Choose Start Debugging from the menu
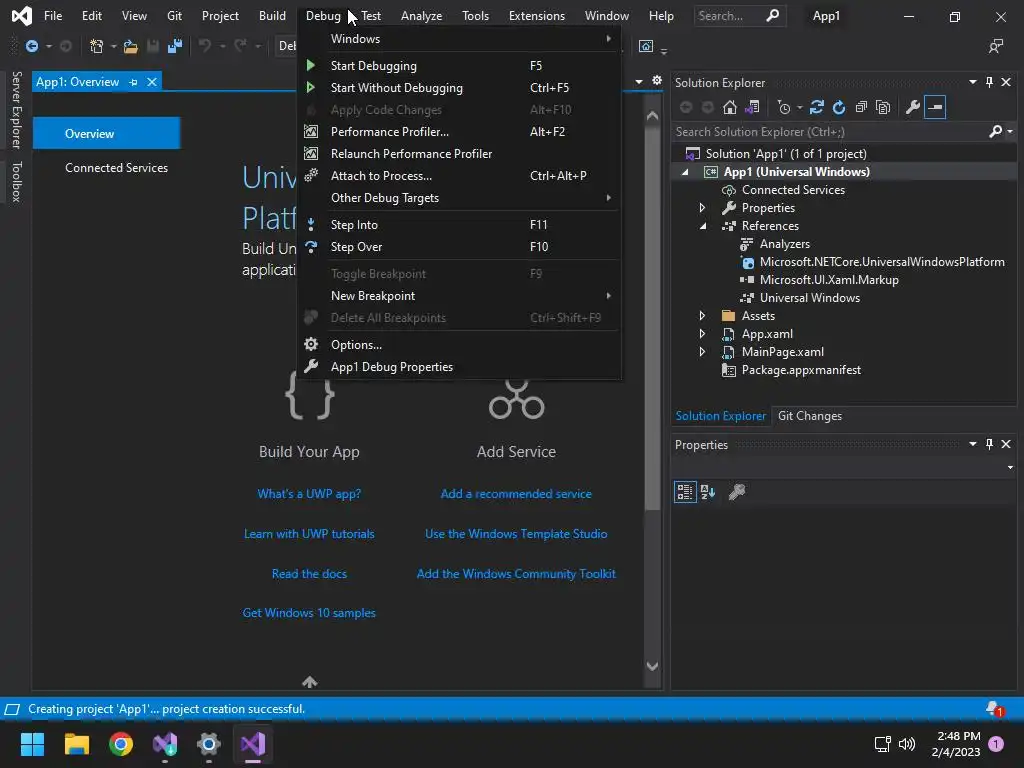 [x=458, y=65]
